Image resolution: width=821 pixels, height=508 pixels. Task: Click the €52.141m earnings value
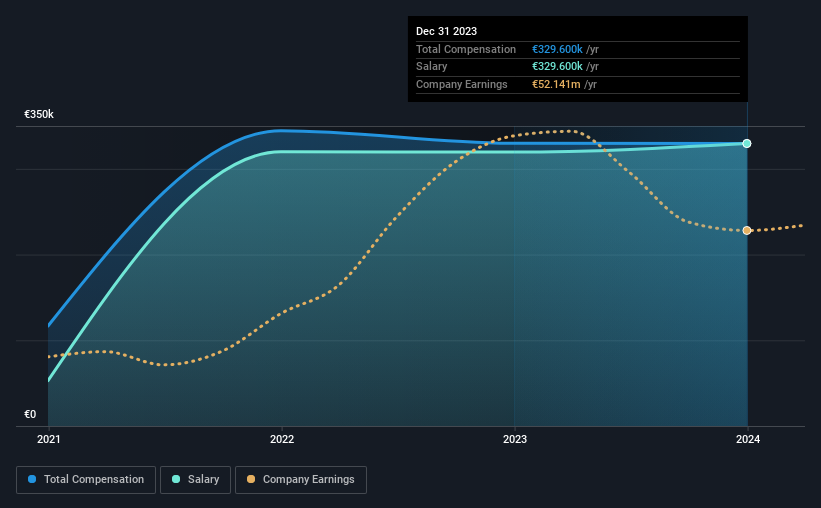coord(556,84)
